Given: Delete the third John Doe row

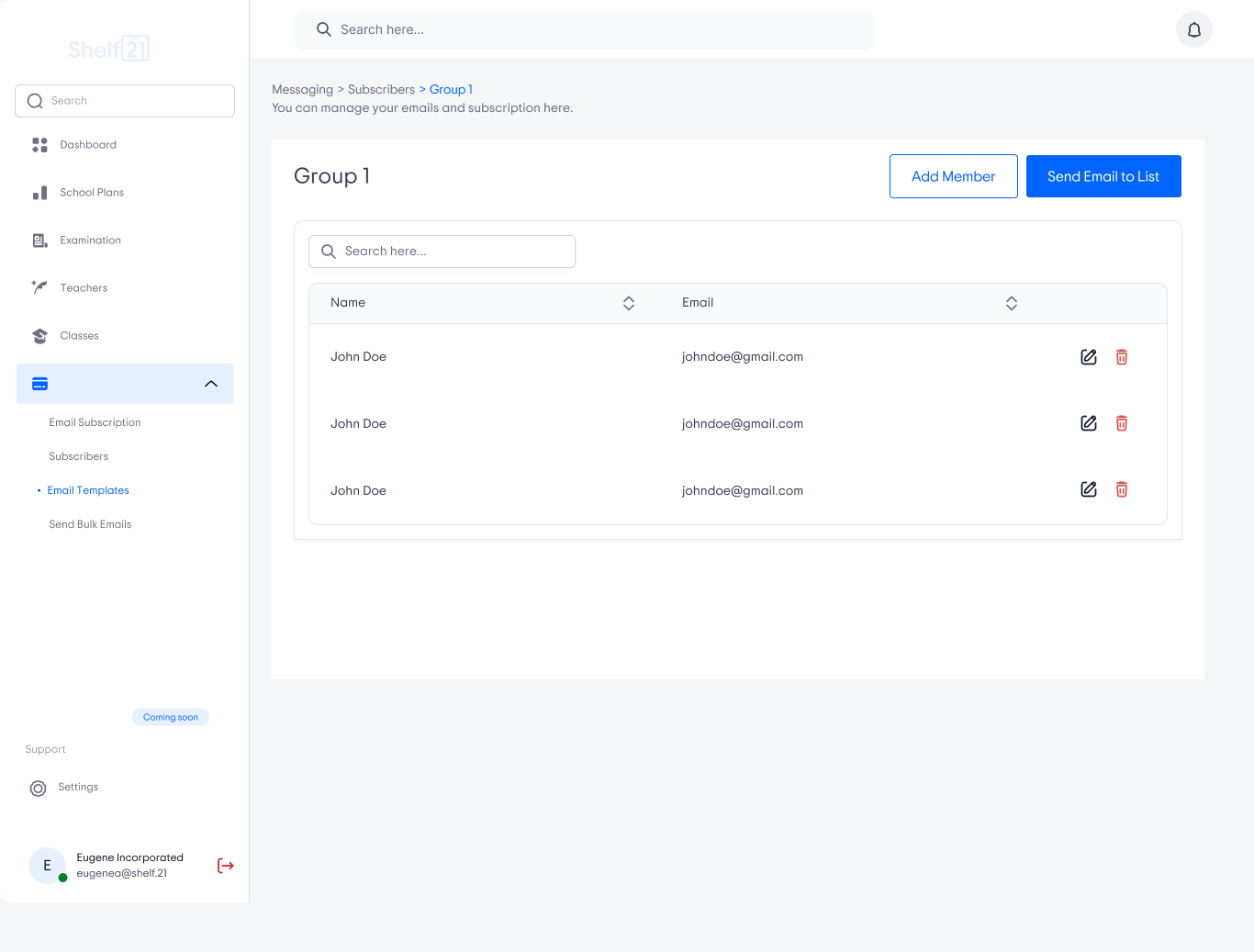Looking at the screenshot, I should click(x=1122, y=489).
